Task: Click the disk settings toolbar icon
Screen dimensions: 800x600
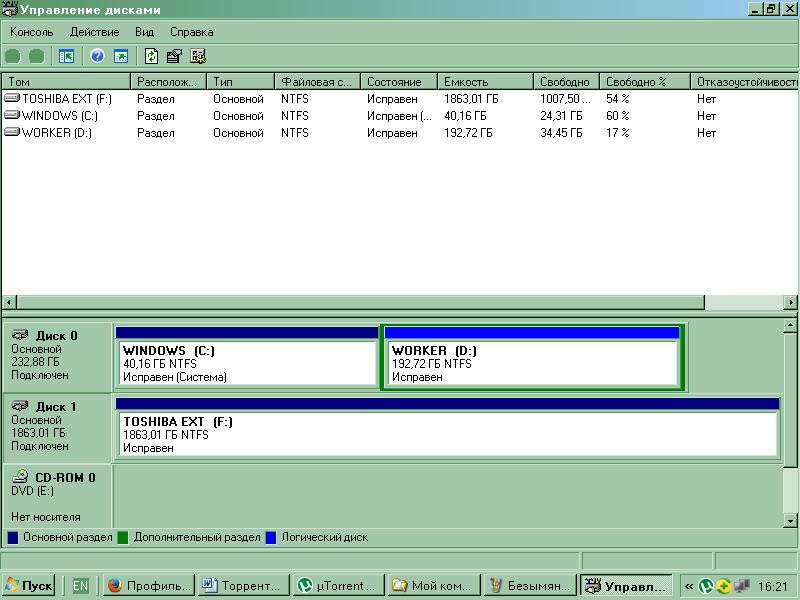Action: [x=198, y=56]
